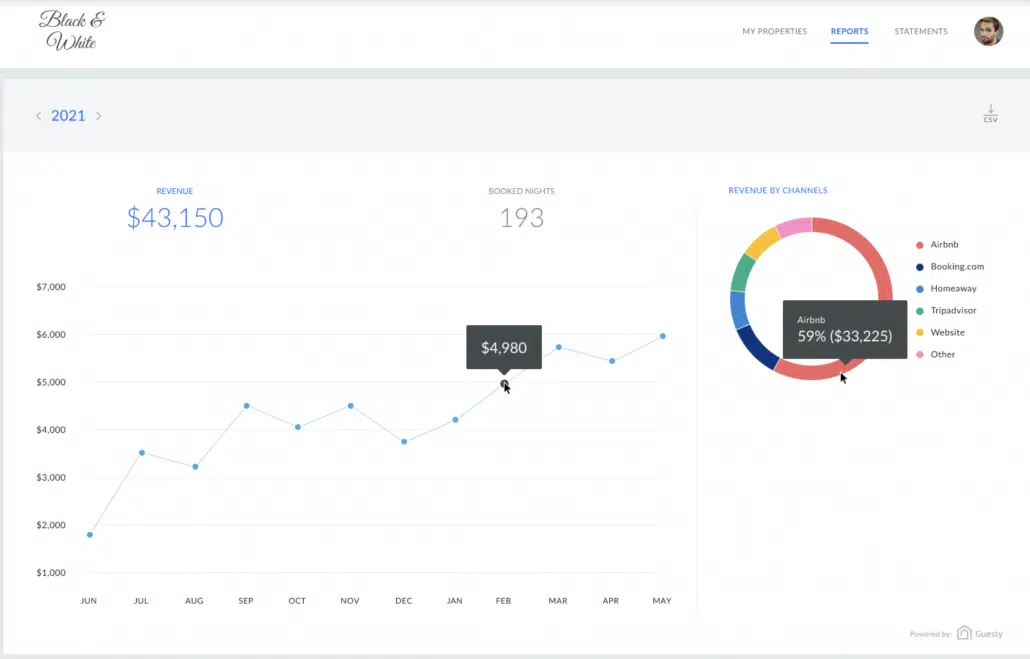Screen dimensions: 1030x659
Task: Open the user profile avatar
Action: pyautogui.click(x=988, y=31)
